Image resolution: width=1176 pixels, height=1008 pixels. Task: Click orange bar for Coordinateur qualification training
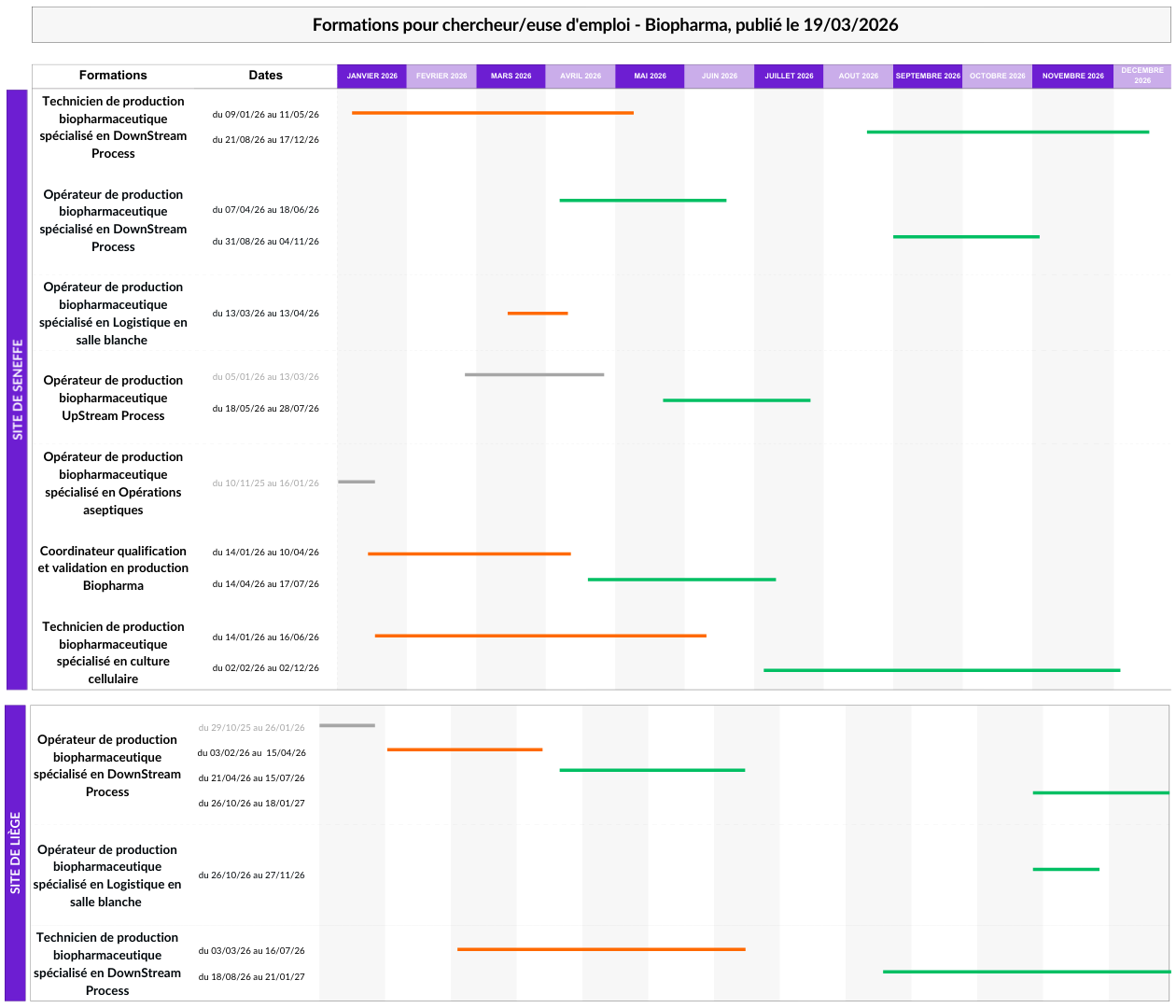coord(469,553)
